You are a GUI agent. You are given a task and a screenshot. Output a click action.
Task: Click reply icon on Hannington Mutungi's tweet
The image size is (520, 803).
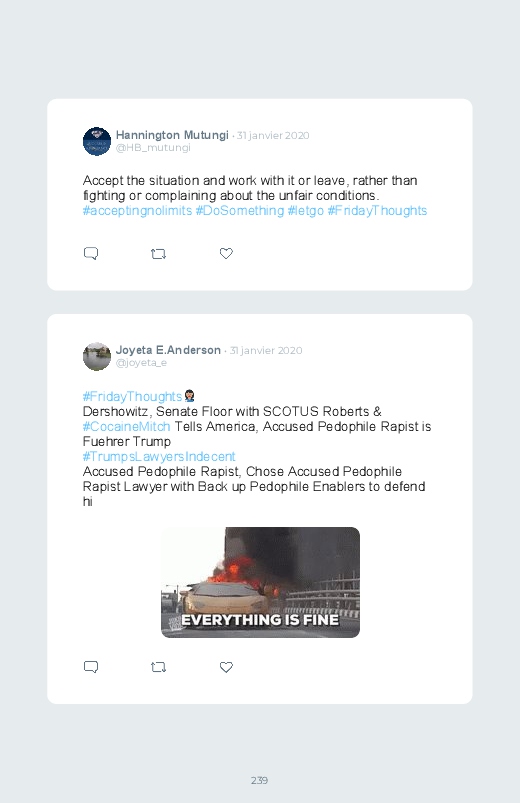(91, 253)
